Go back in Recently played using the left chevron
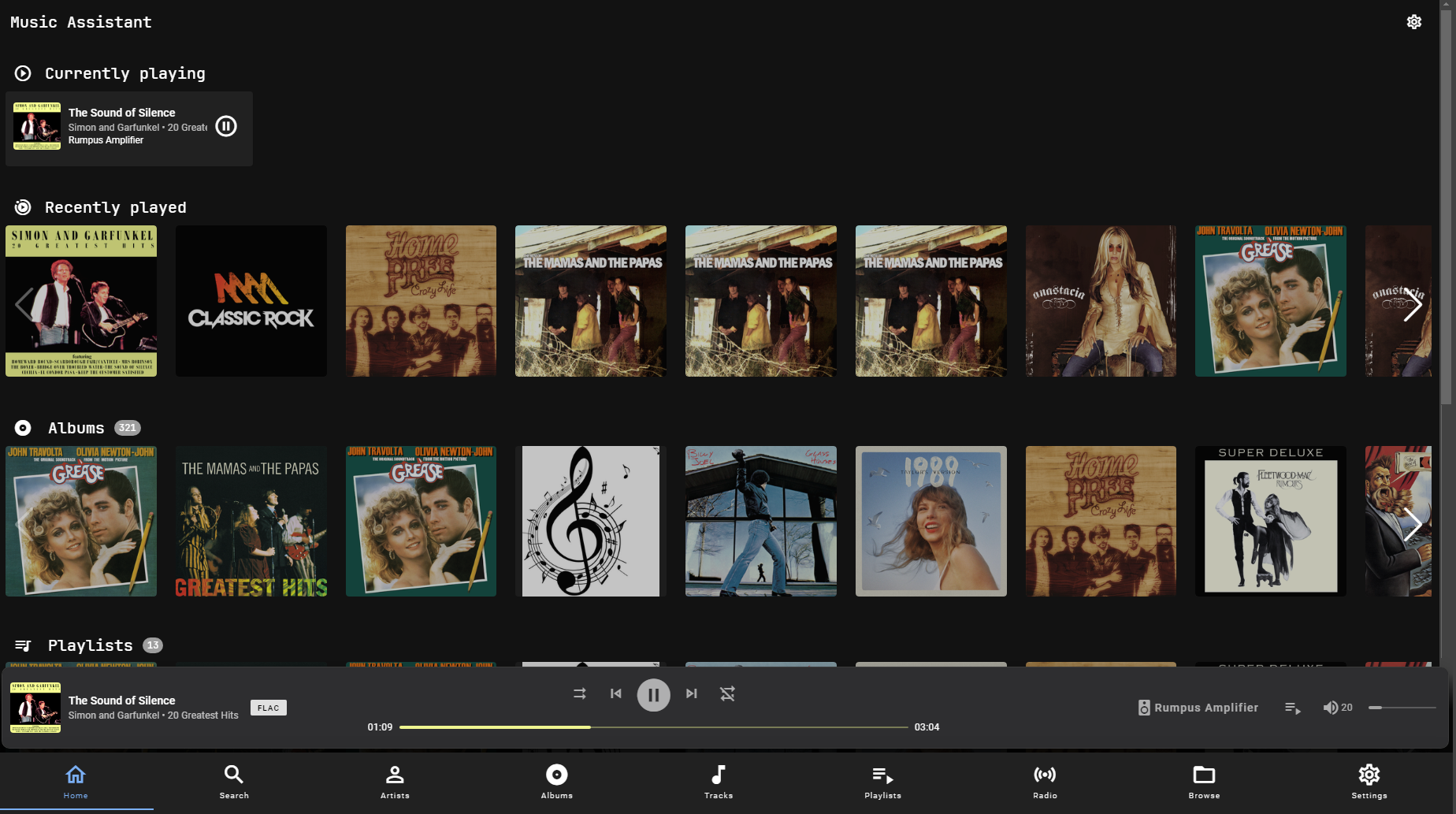This screenshot has height=814, width=1456. coord(25,304)
